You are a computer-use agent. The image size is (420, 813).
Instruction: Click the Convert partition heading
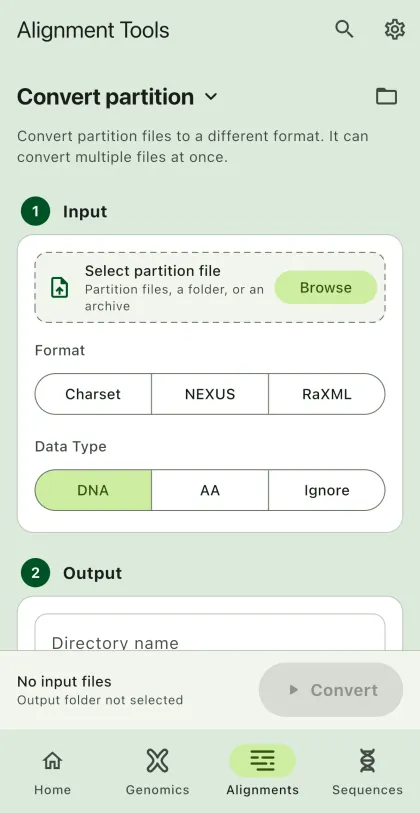click(106, 97)
